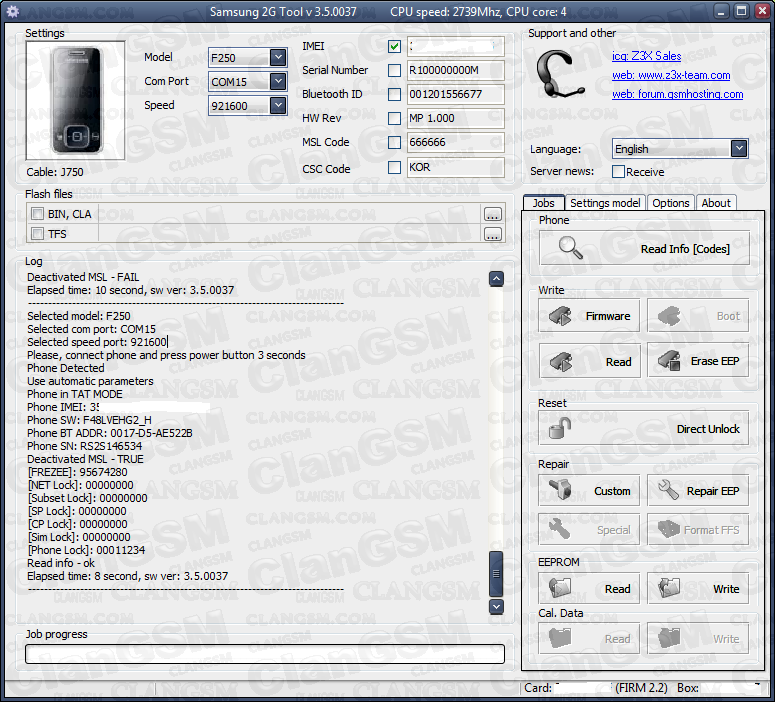Click the headset support icon

tap(560, 74)
